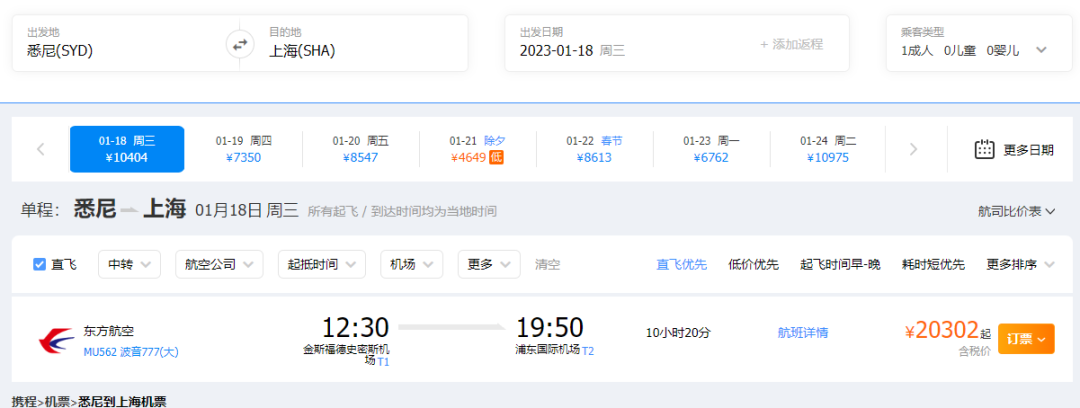
Task: Open the 中转 transfer dropdown
Action: [x=129, y=264]
